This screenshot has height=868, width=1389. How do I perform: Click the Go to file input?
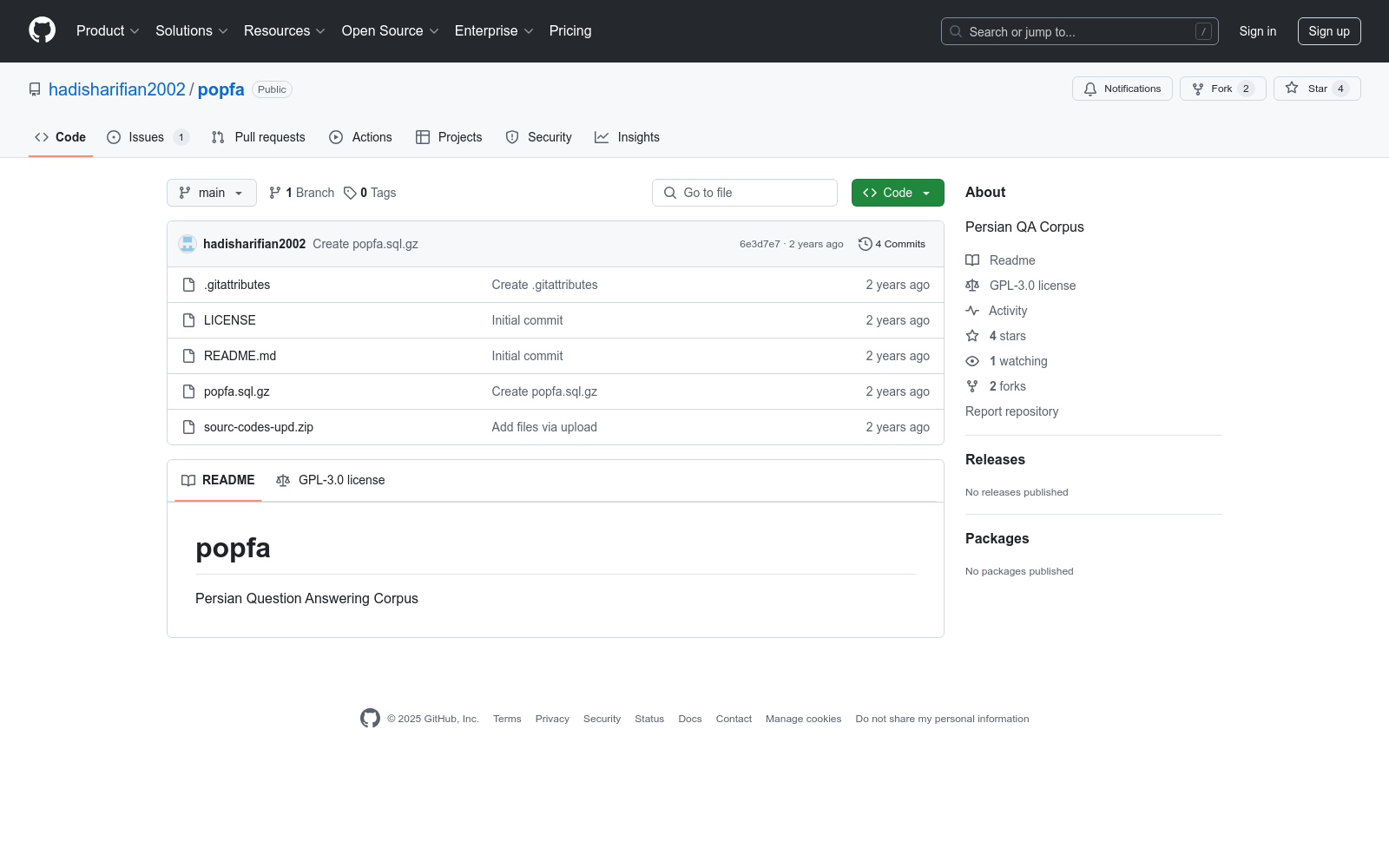click(745, 193)
